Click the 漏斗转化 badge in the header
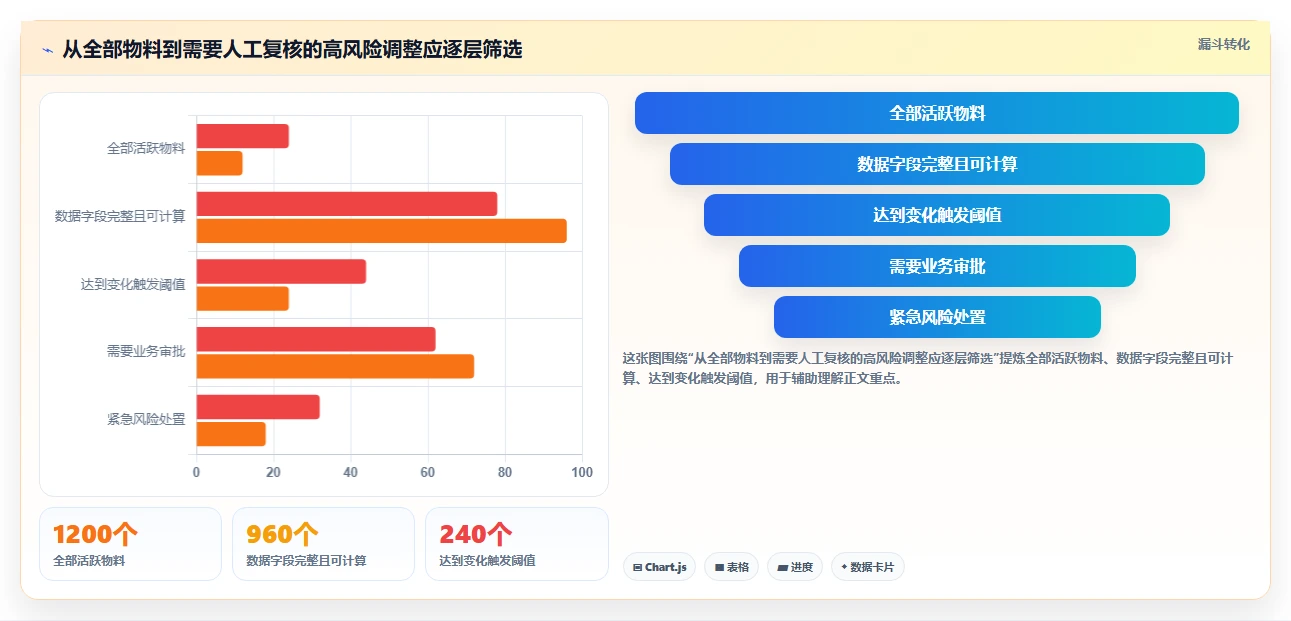This screenshot has width=1291, height=621. 1224,44
